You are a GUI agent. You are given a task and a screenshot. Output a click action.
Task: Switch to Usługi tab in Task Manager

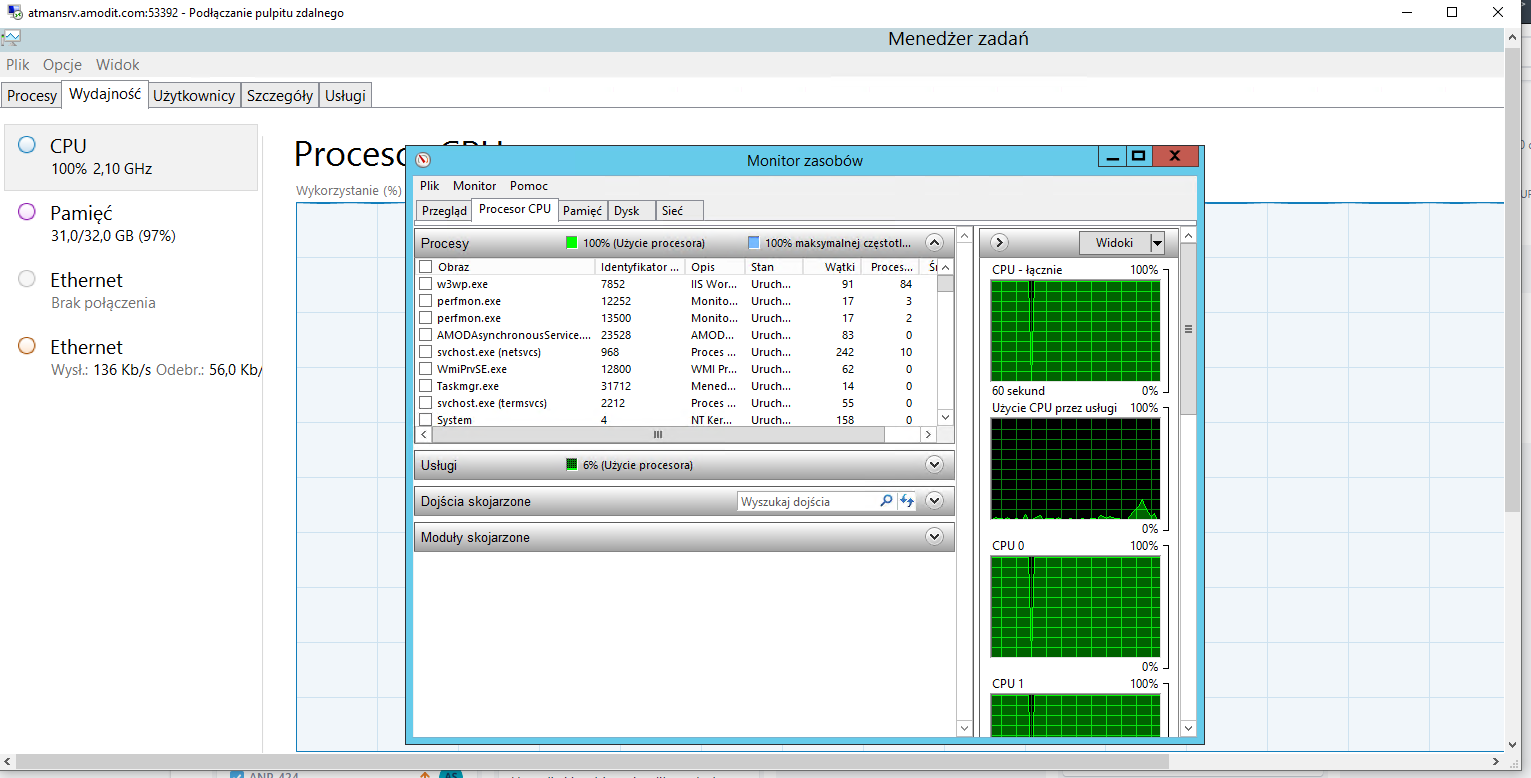[x=346, y=96]
